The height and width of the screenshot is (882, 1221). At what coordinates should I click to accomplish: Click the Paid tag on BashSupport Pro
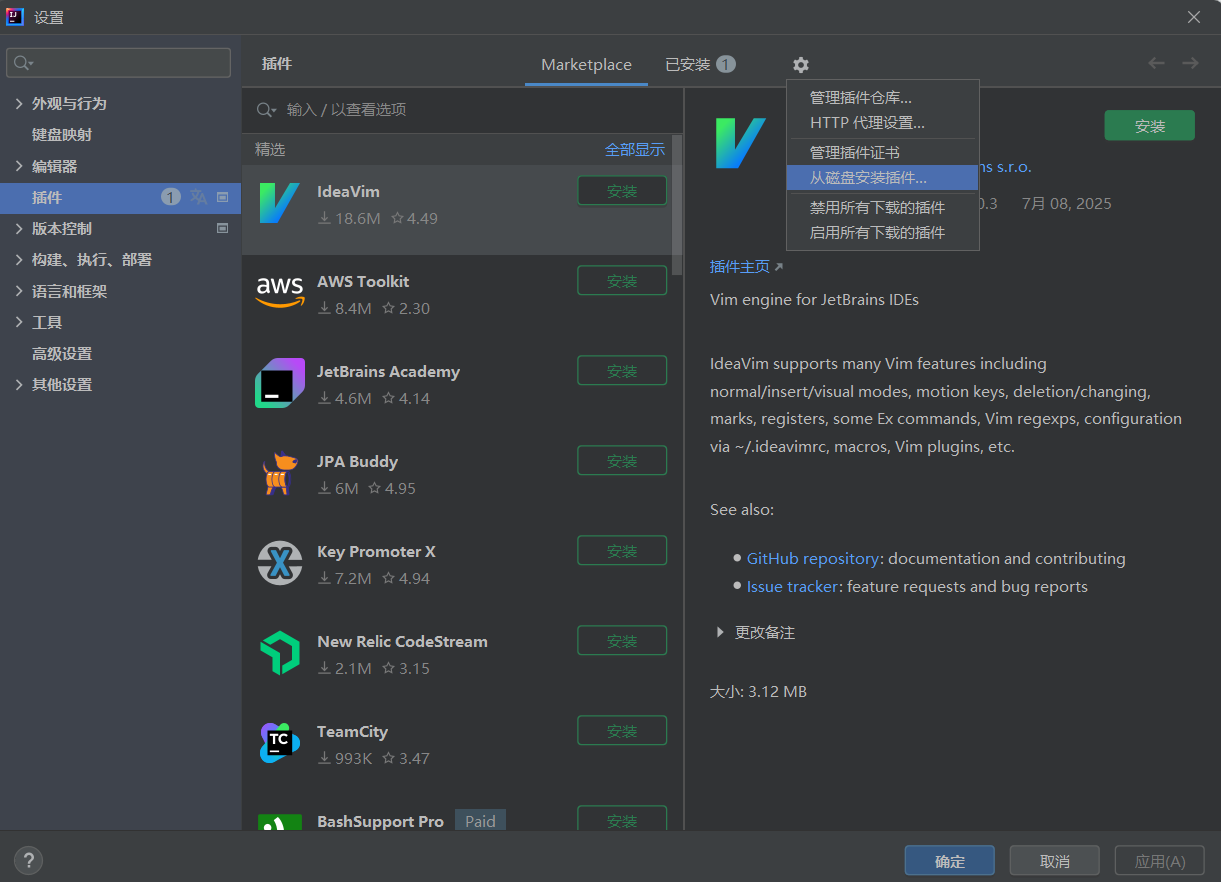click(x=480, y=821)
